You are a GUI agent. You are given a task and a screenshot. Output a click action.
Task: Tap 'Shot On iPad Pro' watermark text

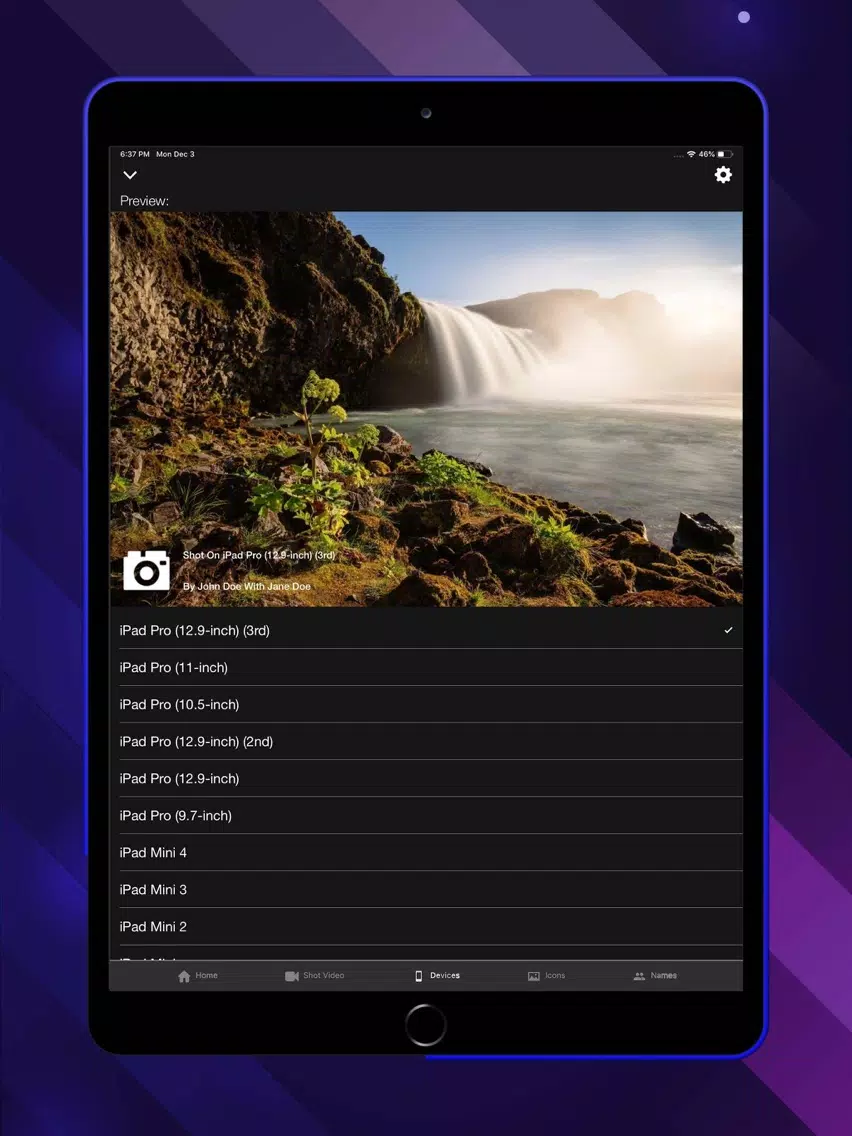pos(259,555)
